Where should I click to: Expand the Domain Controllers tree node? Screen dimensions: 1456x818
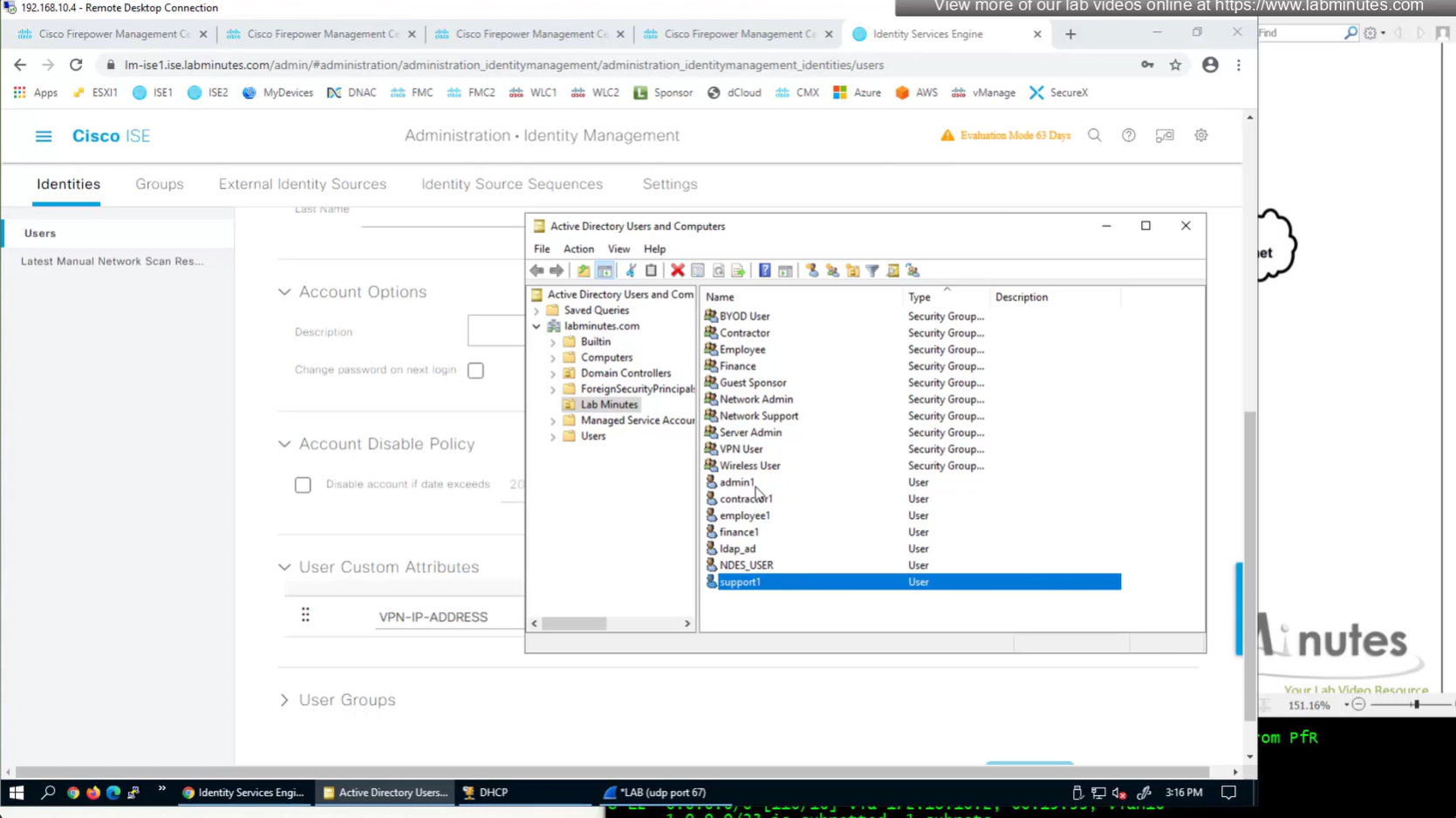[x=552, y=373]
